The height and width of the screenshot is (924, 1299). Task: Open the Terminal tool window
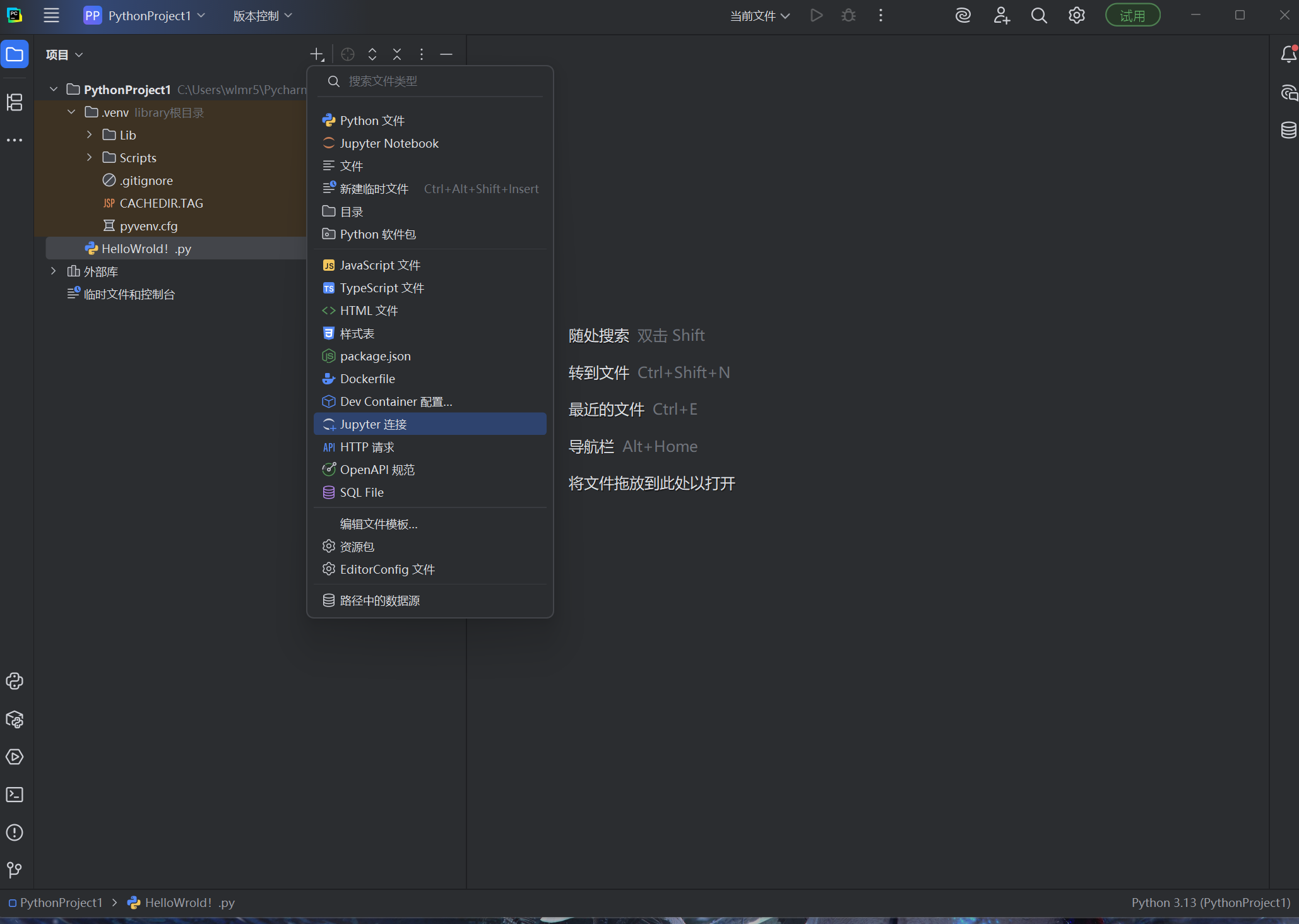click(14, 795)
